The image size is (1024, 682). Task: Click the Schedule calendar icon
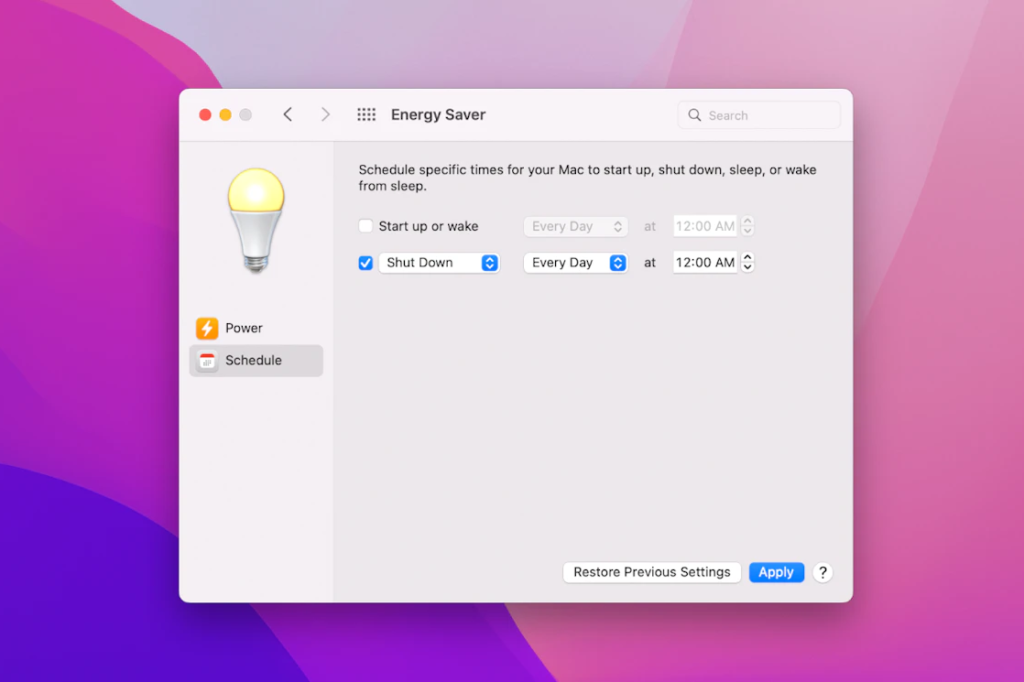[x=207, y=361]
